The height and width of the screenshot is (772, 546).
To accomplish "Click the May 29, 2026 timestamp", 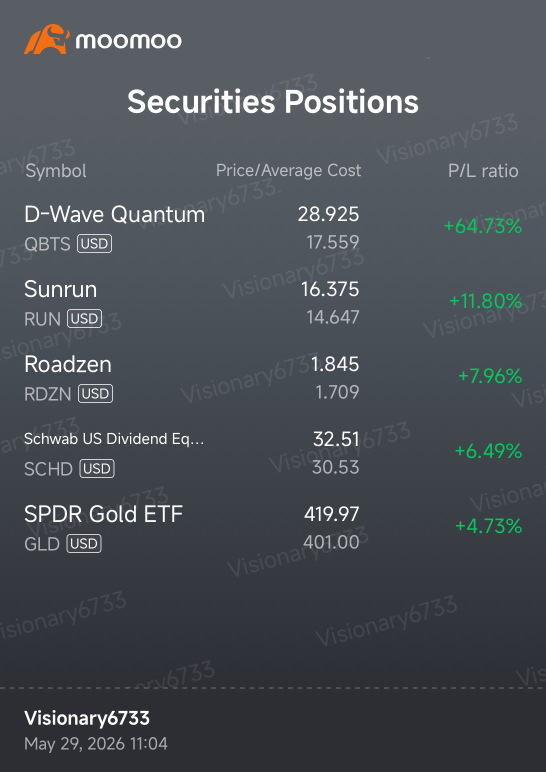I will pos(96,743).
